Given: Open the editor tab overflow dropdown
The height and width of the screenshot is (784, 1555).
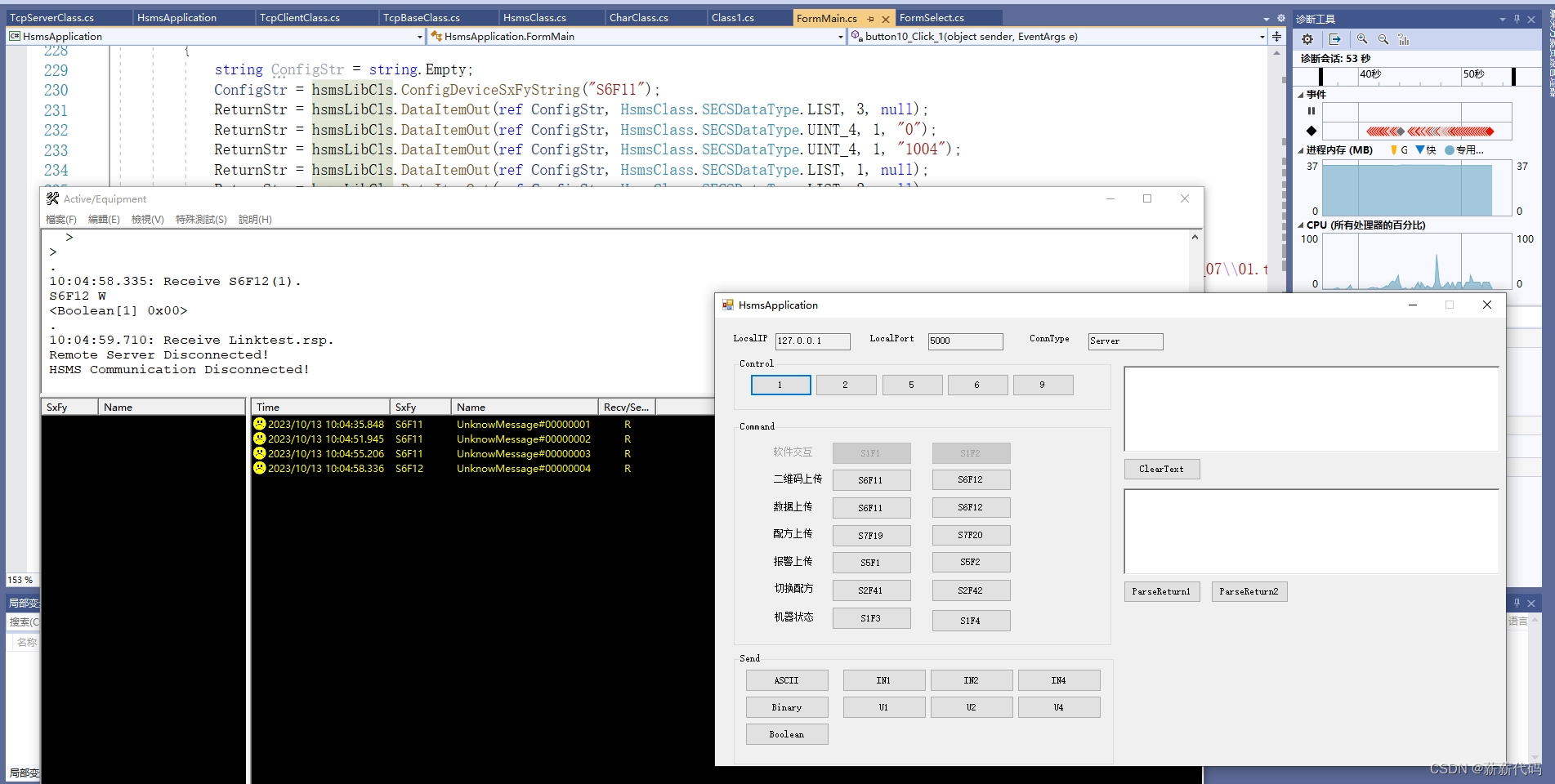Looking at the screenshot, I should (x=1267, y=18).
